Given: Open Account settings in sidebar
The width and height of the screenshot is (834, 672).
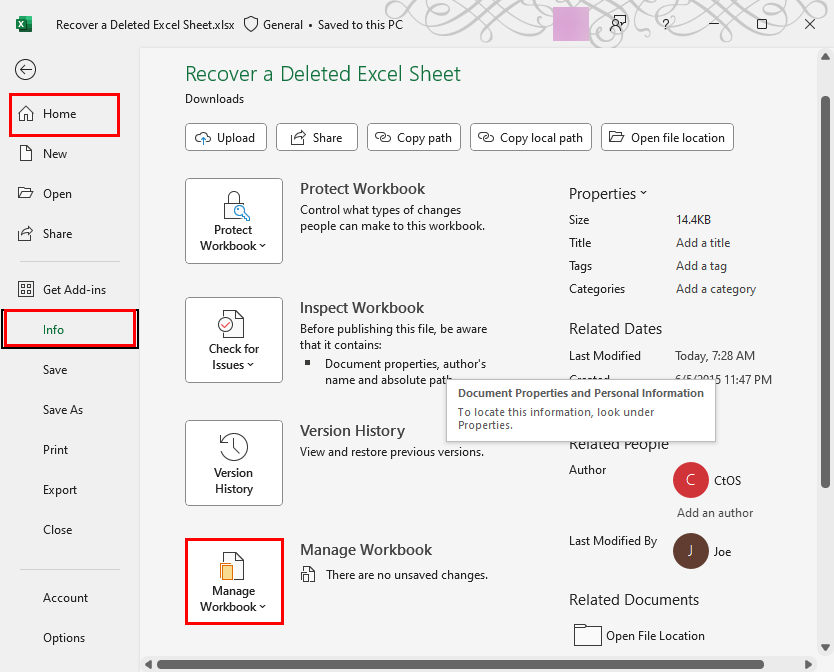Looking at the screenshot, I should coord(64,598).
